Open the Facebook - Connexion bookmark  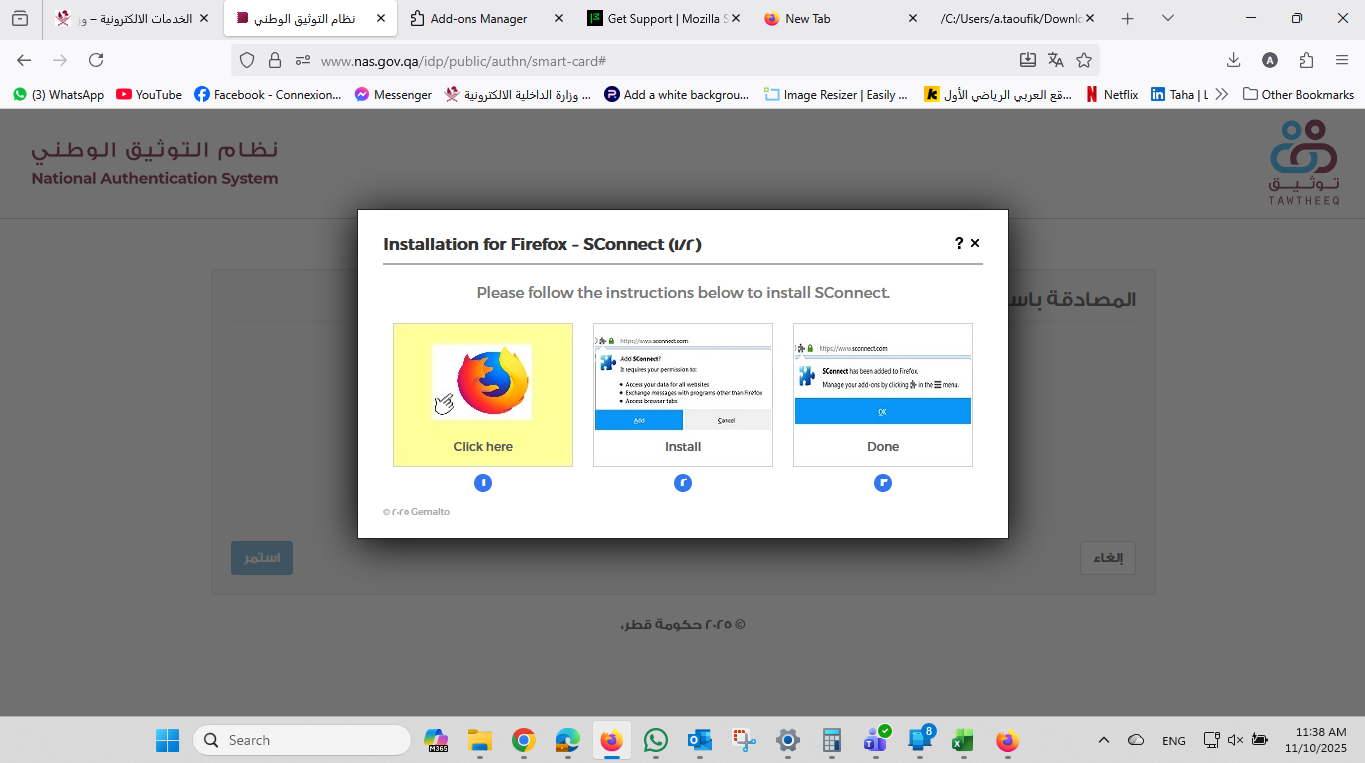(x=268, y=94)
